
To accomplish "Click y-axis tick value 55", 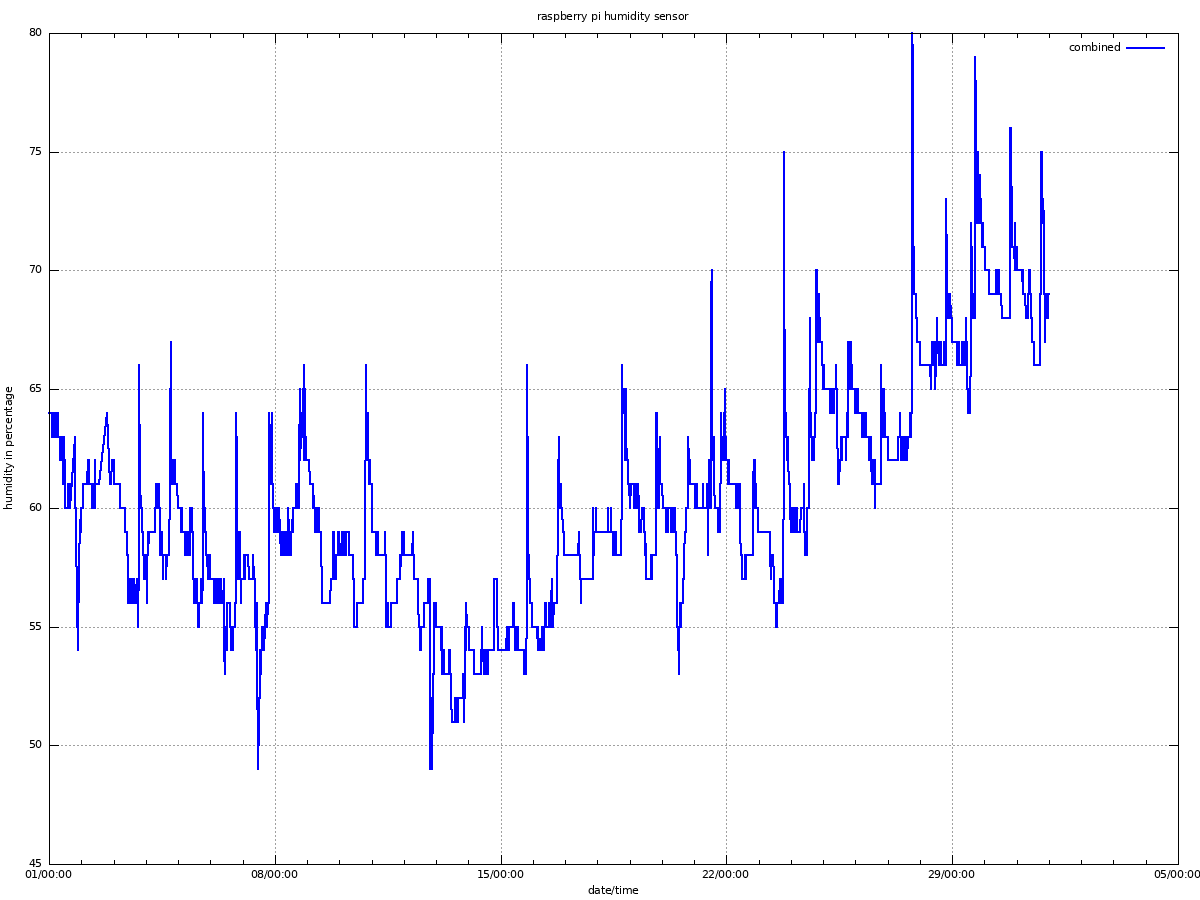I will pos(37,627).
